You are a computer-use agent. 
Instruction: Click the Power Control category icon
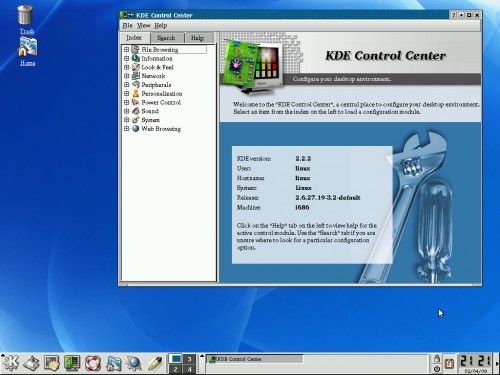point(135,102)
